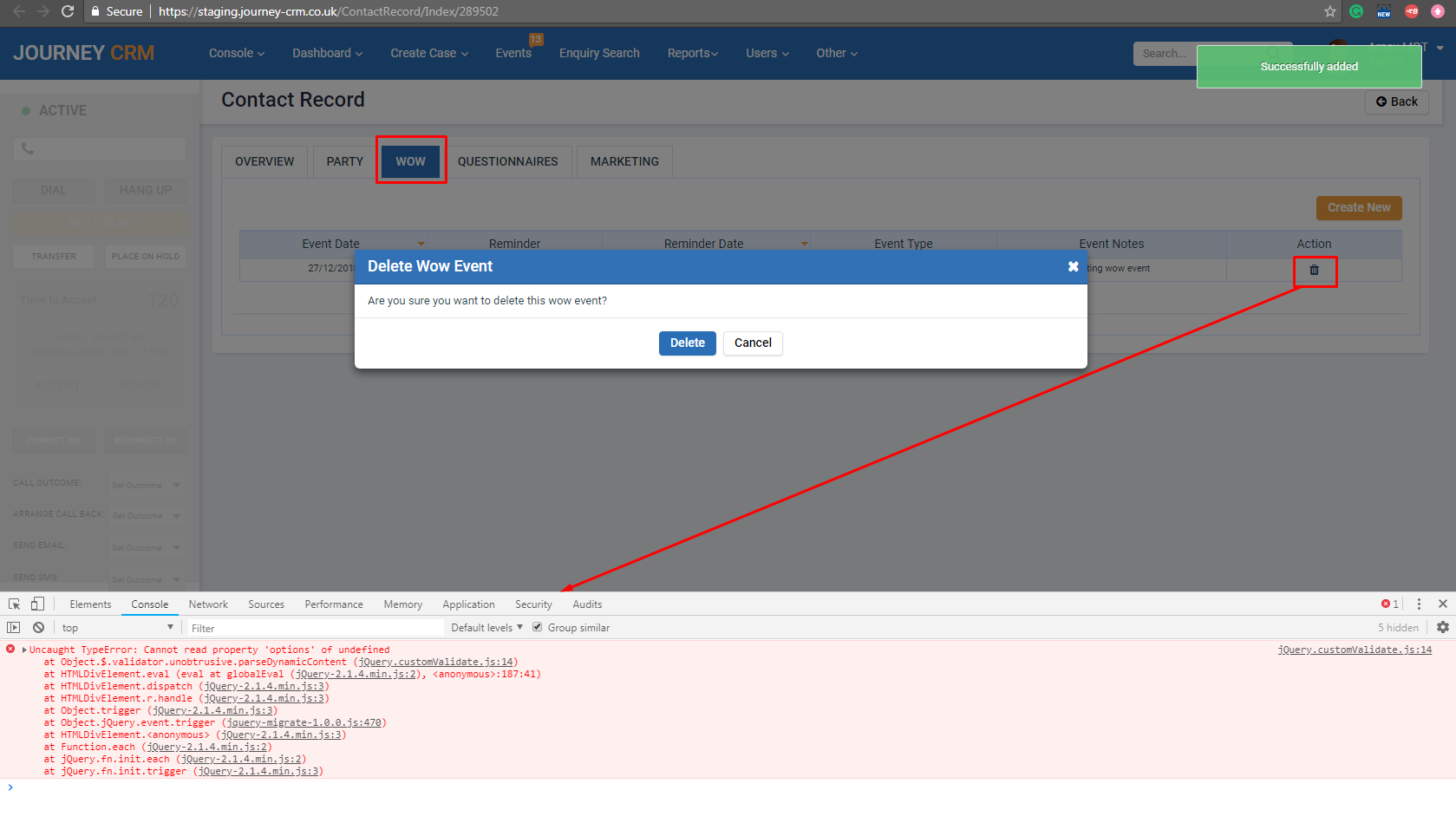Open the DevTools three-dot menu
Image resolution: width=1456 pixels, height=836 pixels.
tap(1419, 604)
